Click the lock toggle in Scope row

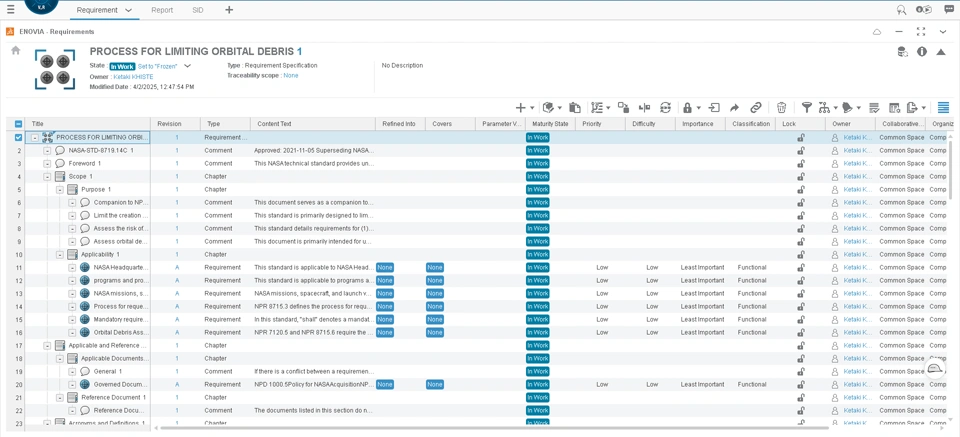(x=801, y=176)
